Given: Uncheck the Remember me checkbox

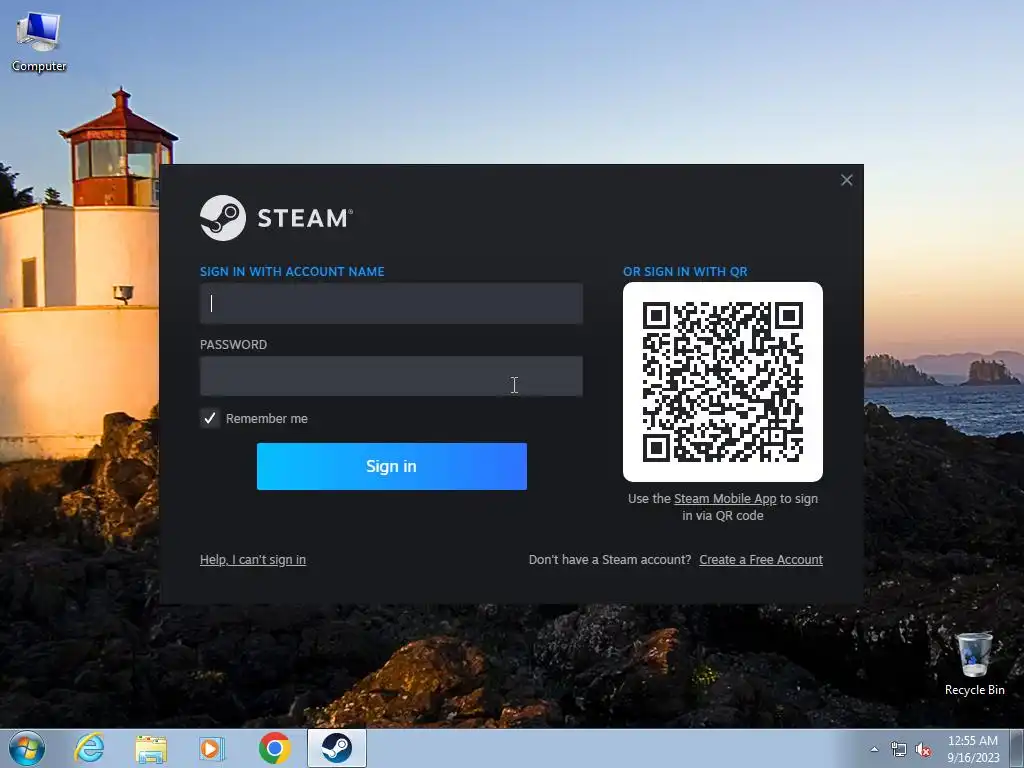Looking at the screenshot, I should [x=210, y=418].
